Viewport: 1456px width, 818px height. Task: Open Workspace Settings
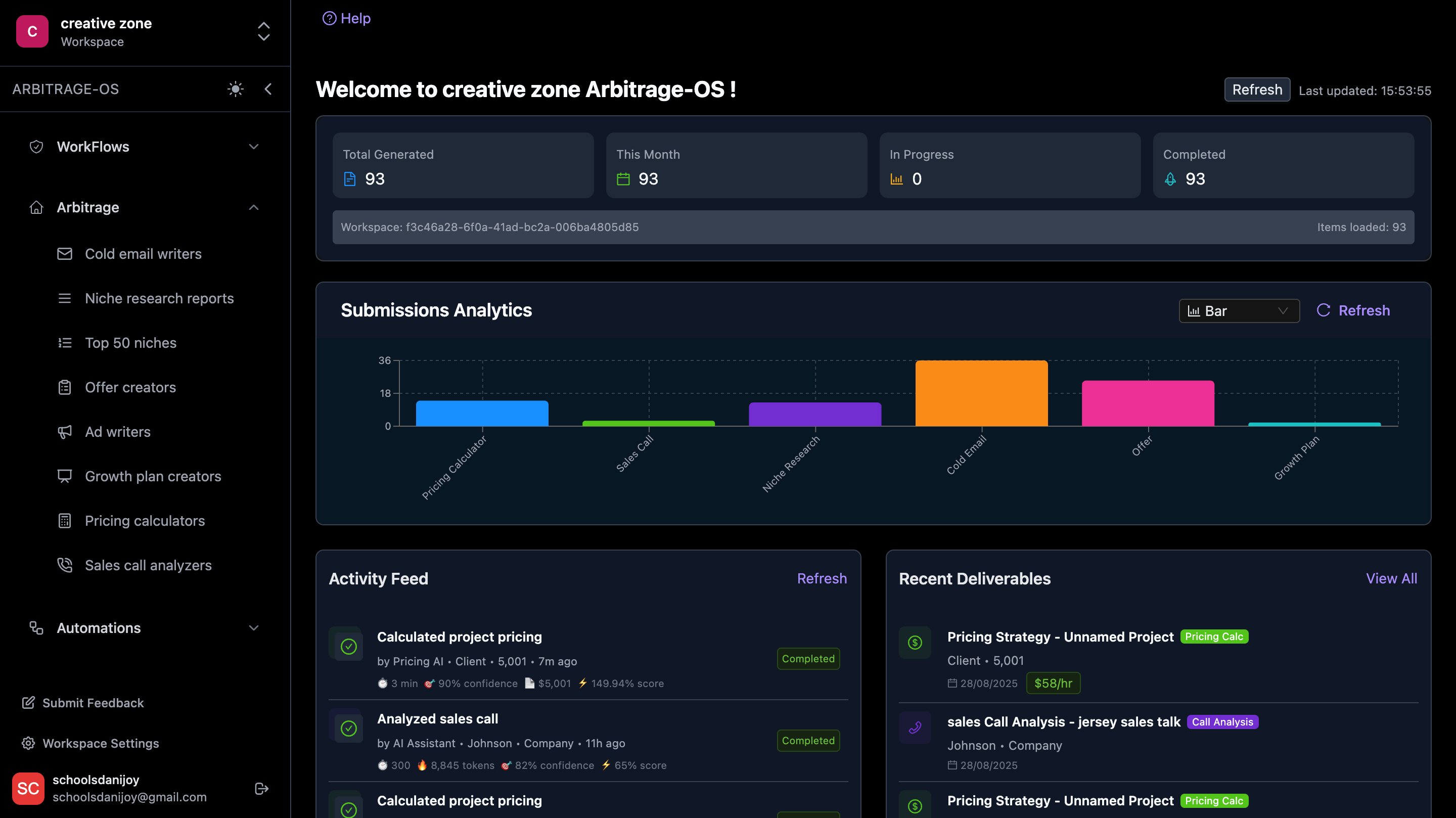pyautogui.click(x=101, y=743)
